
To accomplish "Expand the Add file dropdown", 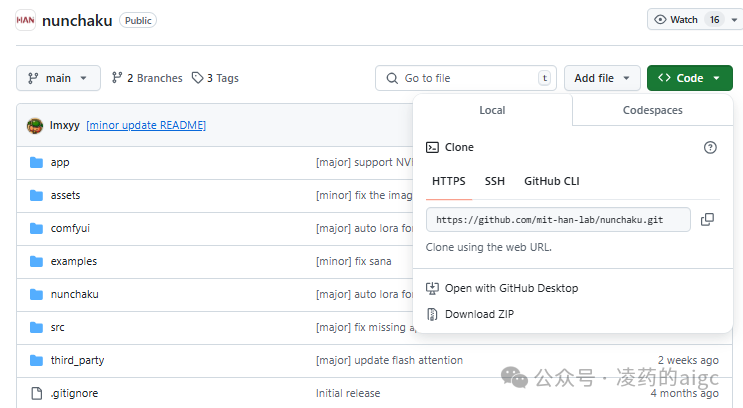I will (x=602, y=78).
